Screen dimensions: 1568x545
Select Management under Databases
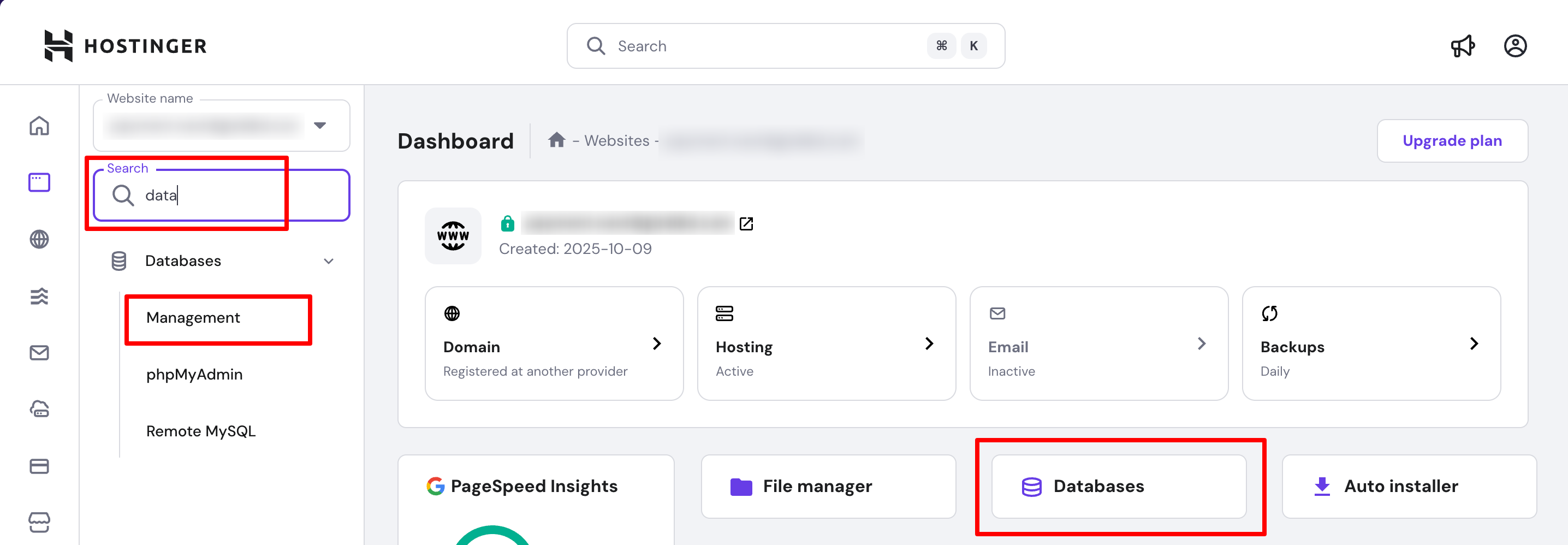(x=193, y=317)
